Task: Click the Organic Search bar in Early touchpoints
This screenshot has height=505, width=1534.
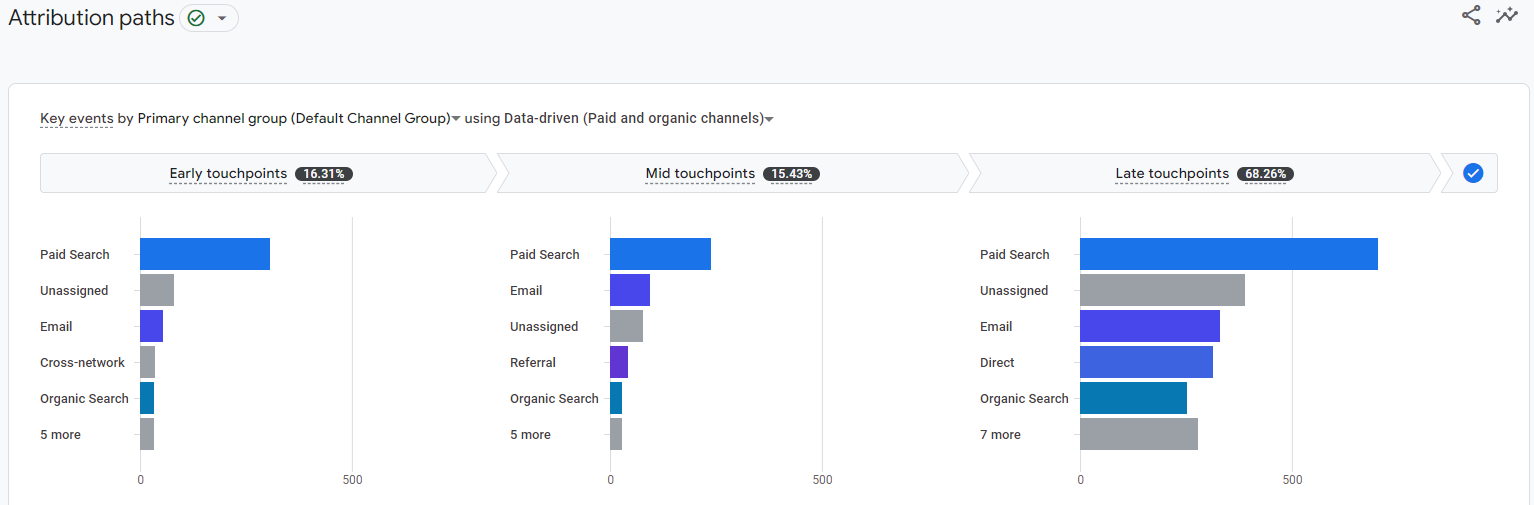Action: coord(147,398)
